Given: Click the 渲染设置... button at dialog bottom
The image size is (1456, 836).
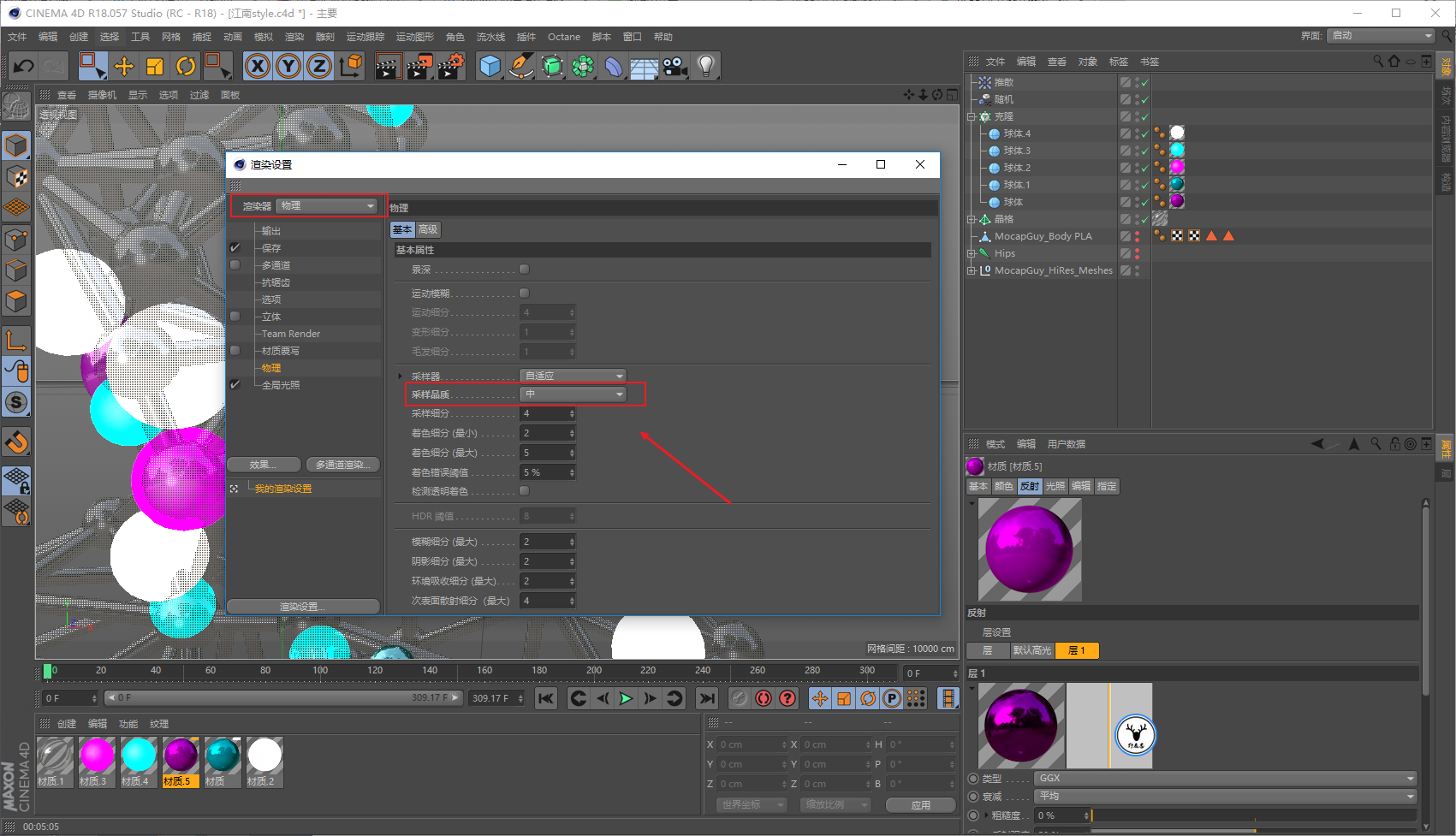Looking at the screenshot, I should tap(303, 607).
